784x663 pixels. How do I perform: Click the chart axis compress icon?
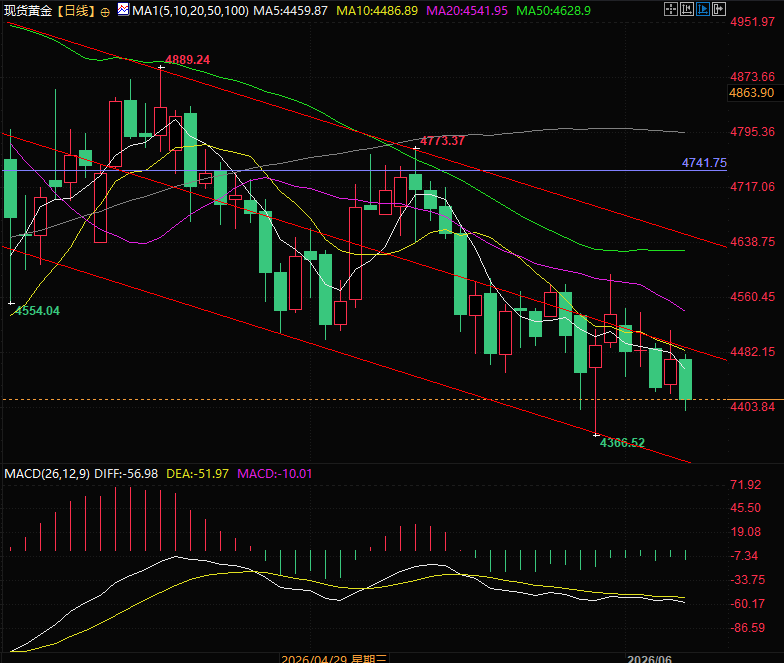(686, 9)
